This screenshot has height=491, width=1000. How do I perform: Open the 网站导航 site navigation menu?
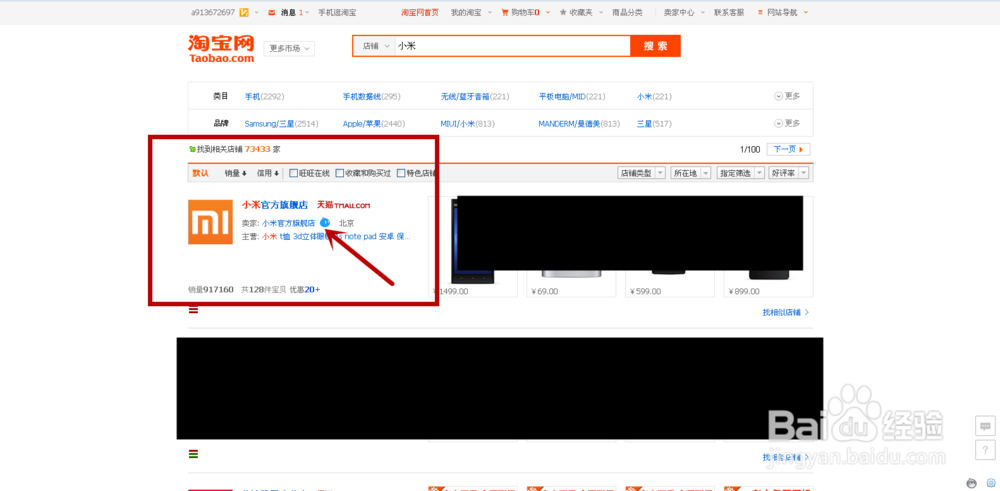[782, 12]
